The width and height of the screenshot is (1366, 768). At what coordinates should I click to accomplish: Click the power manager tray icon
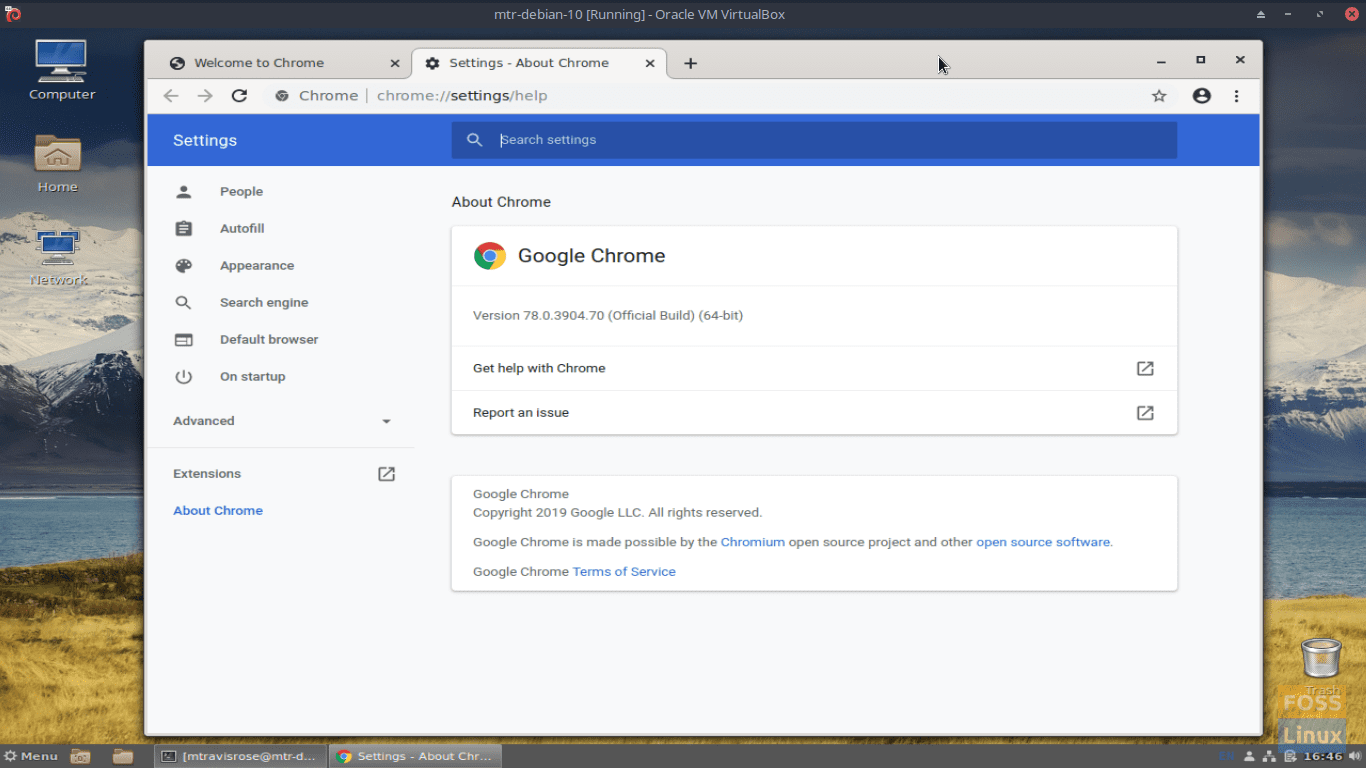[x=1290, y=756]
